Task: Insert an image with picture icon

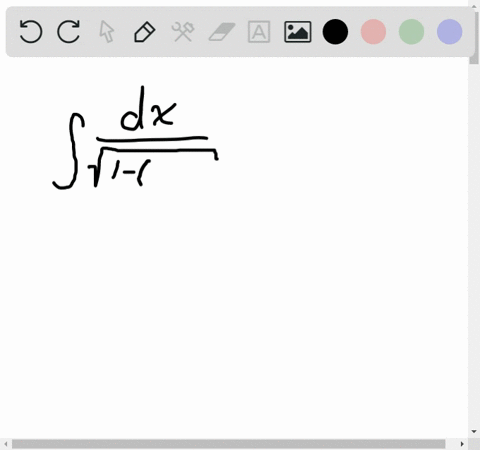Action: pos(298,32)
